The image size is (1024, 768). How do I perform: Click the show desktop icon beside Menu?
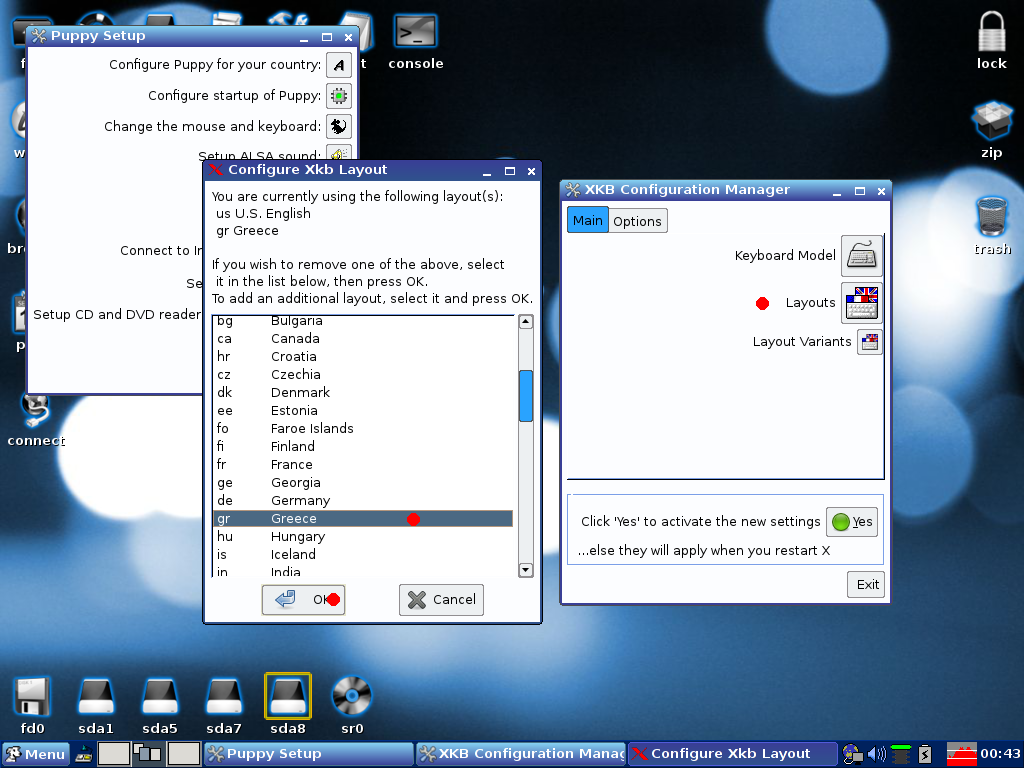[x=84, y=755]
